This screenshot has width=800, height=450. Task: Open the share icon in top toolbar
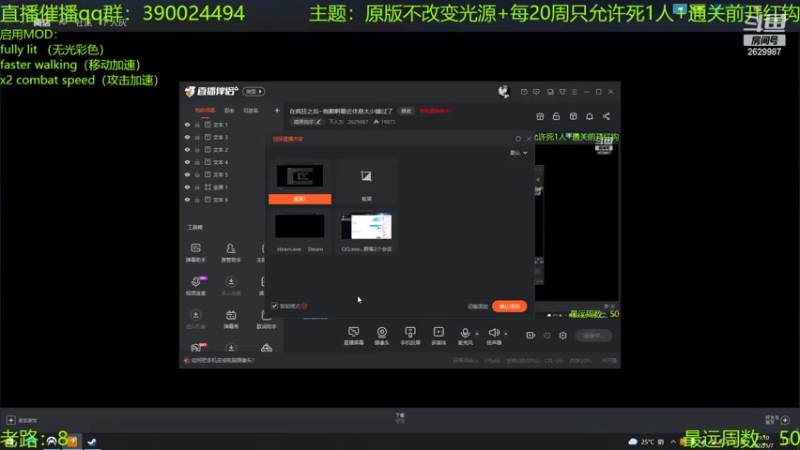coord(606,116)
